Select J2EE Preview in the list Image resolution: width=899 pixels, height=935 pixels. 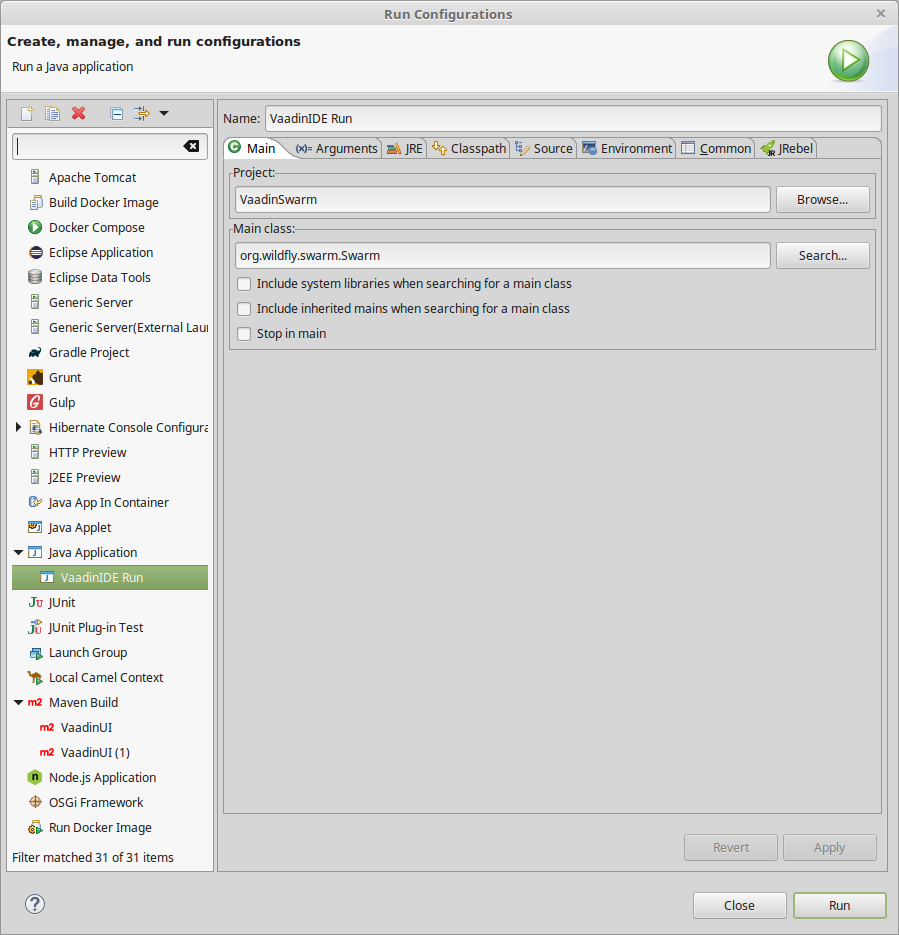click(x=84, y=478)
